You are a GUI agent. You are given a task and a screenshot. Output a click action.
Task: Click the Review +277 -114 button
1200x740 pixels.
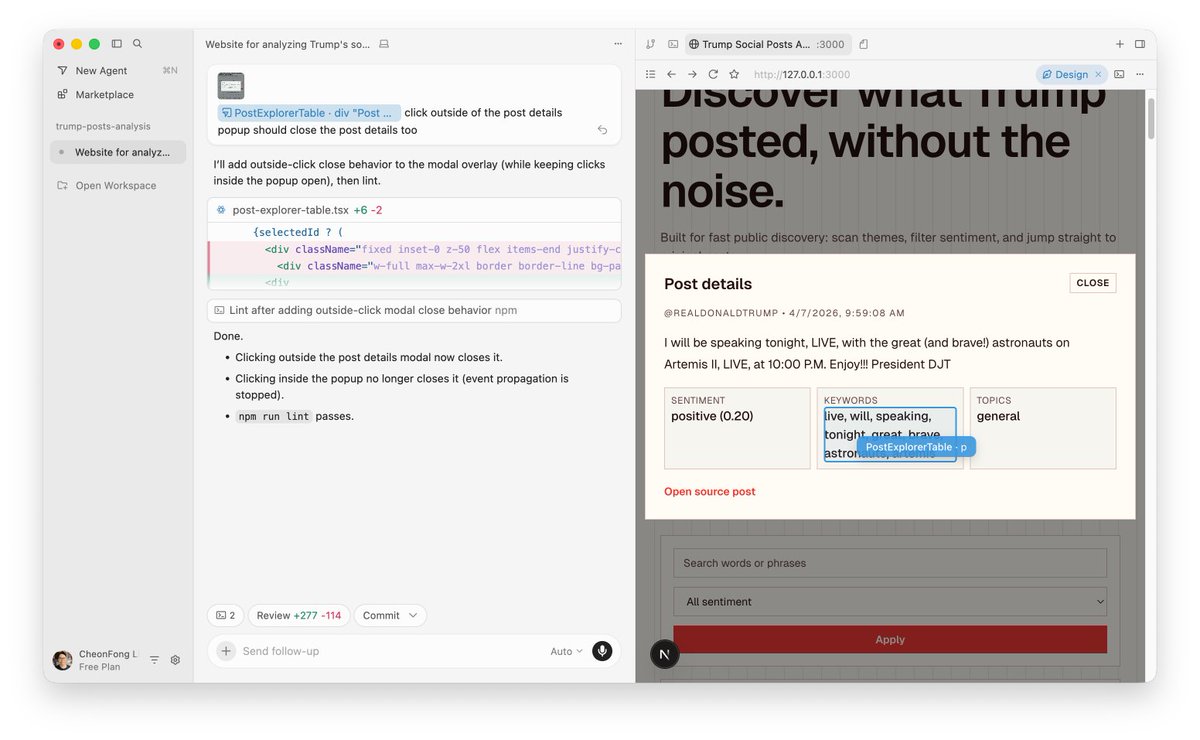(x=298, y=616)
